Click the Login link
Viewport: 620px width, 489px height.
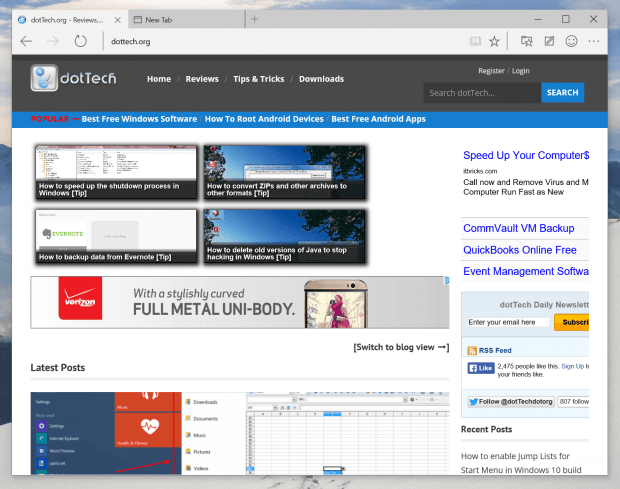[521, 71]
